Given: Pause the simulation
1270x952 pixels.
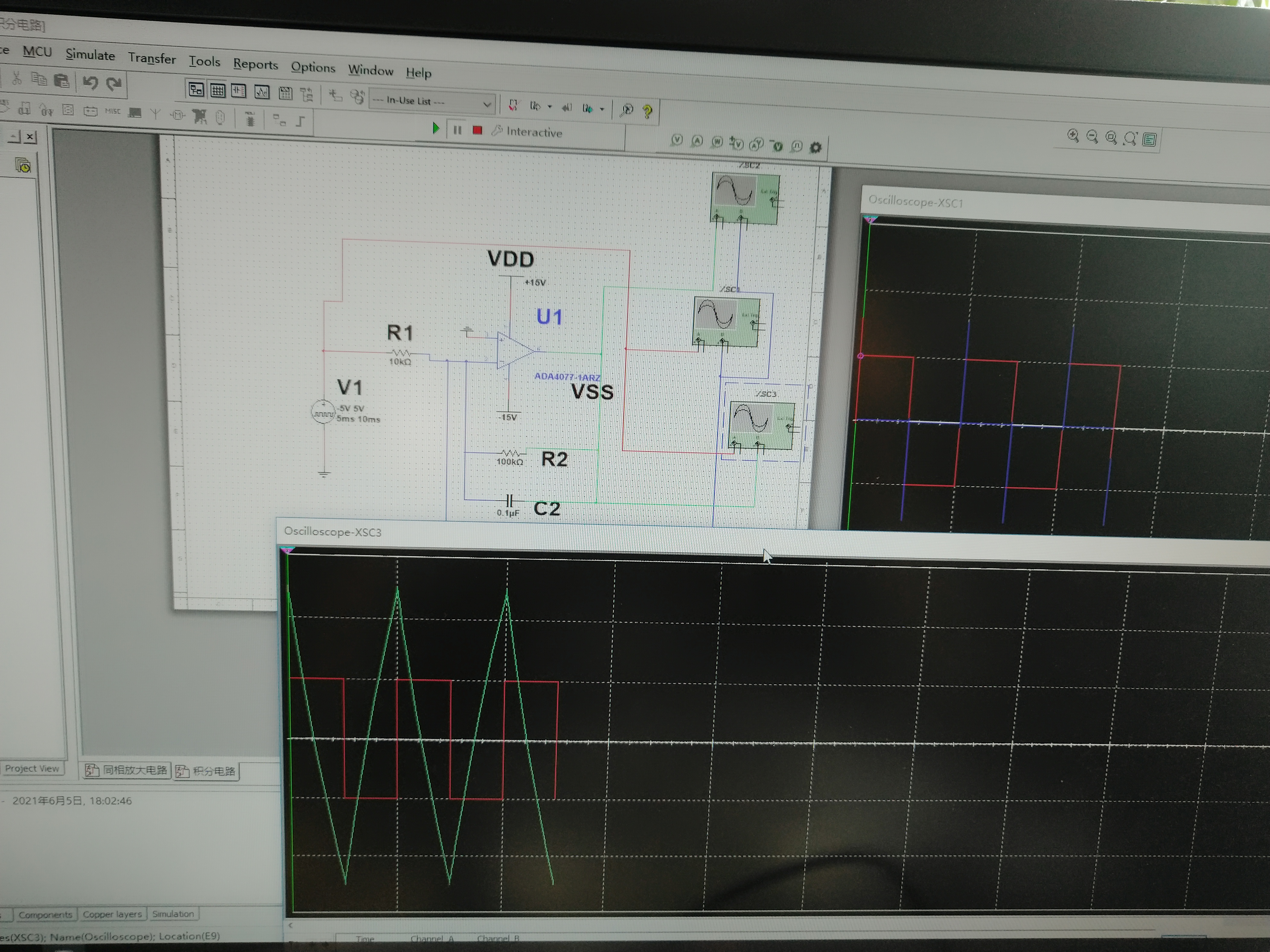Looking at the screenshot, I should 458,130.
